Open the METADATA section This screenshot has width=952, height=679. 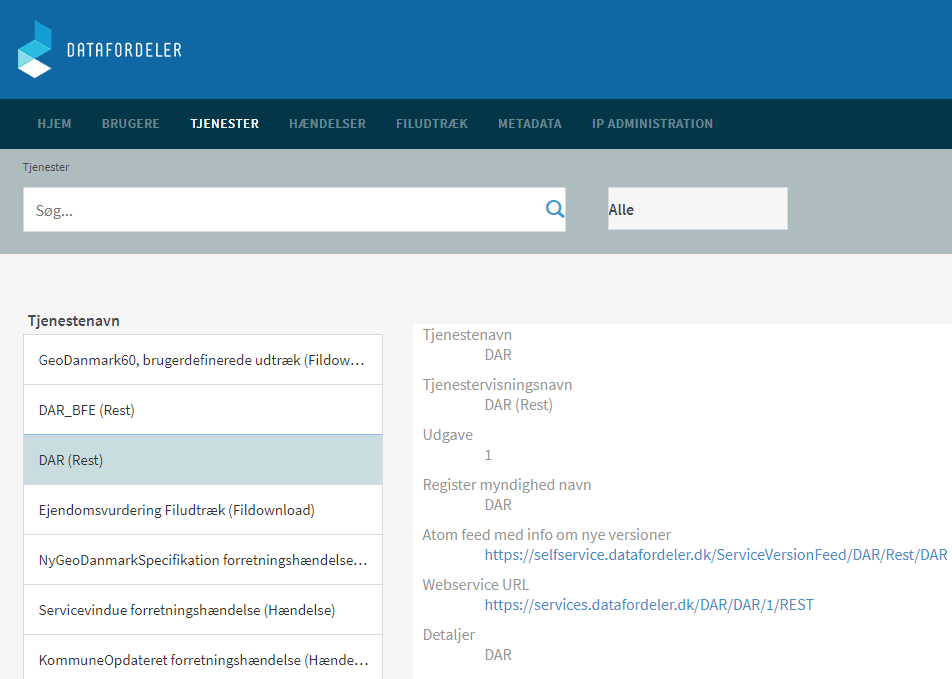(529, 124)
